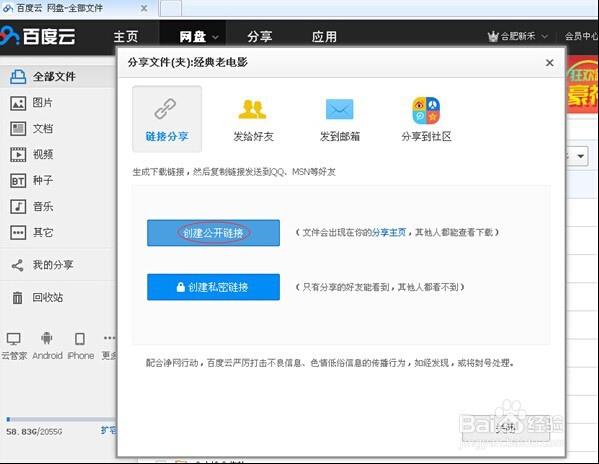Open the 会员中心 link

581,36
